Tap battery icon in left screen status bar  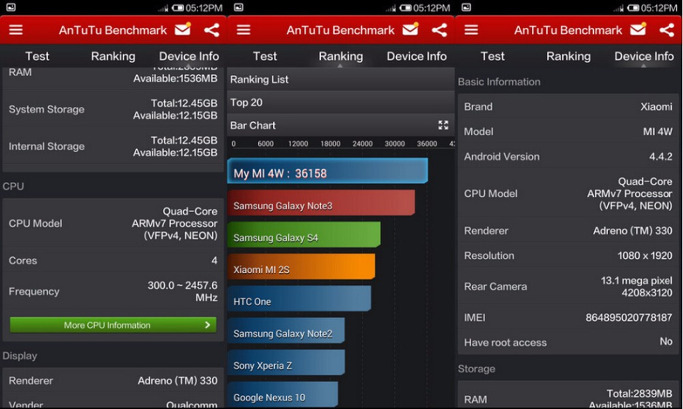(x=177, y=8)
